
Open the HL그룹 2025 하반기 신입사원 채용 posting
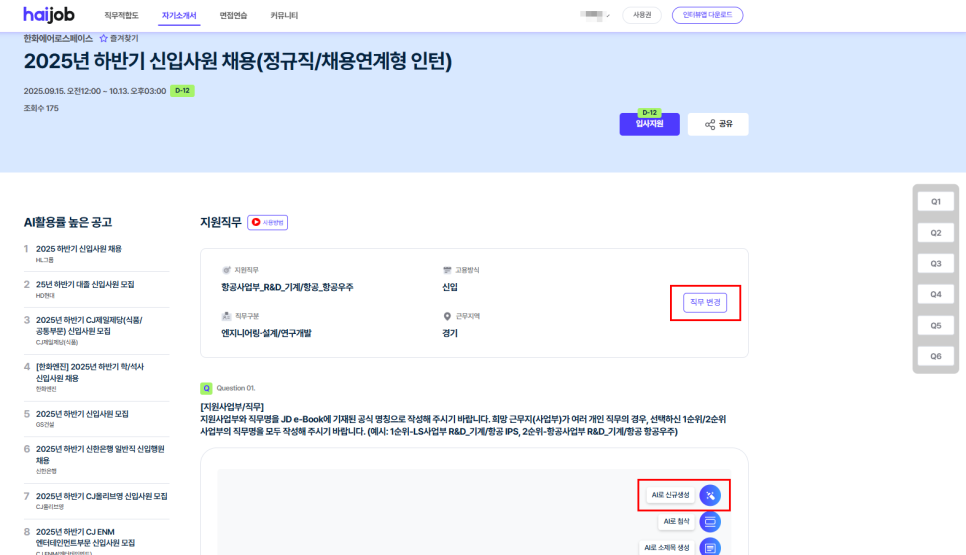[x=79, y=249]
